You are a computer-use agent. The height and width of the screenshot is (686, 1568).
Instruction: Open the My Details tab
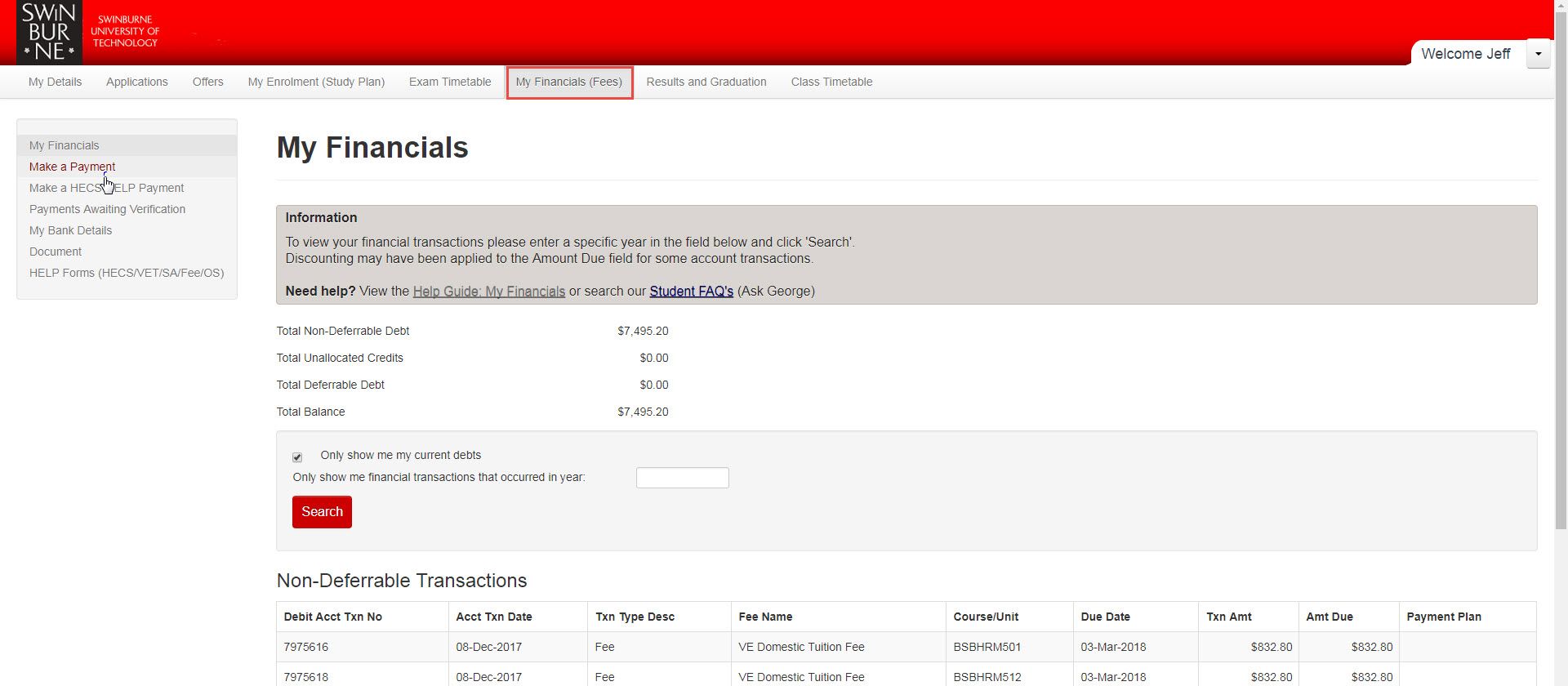(55, 82)
